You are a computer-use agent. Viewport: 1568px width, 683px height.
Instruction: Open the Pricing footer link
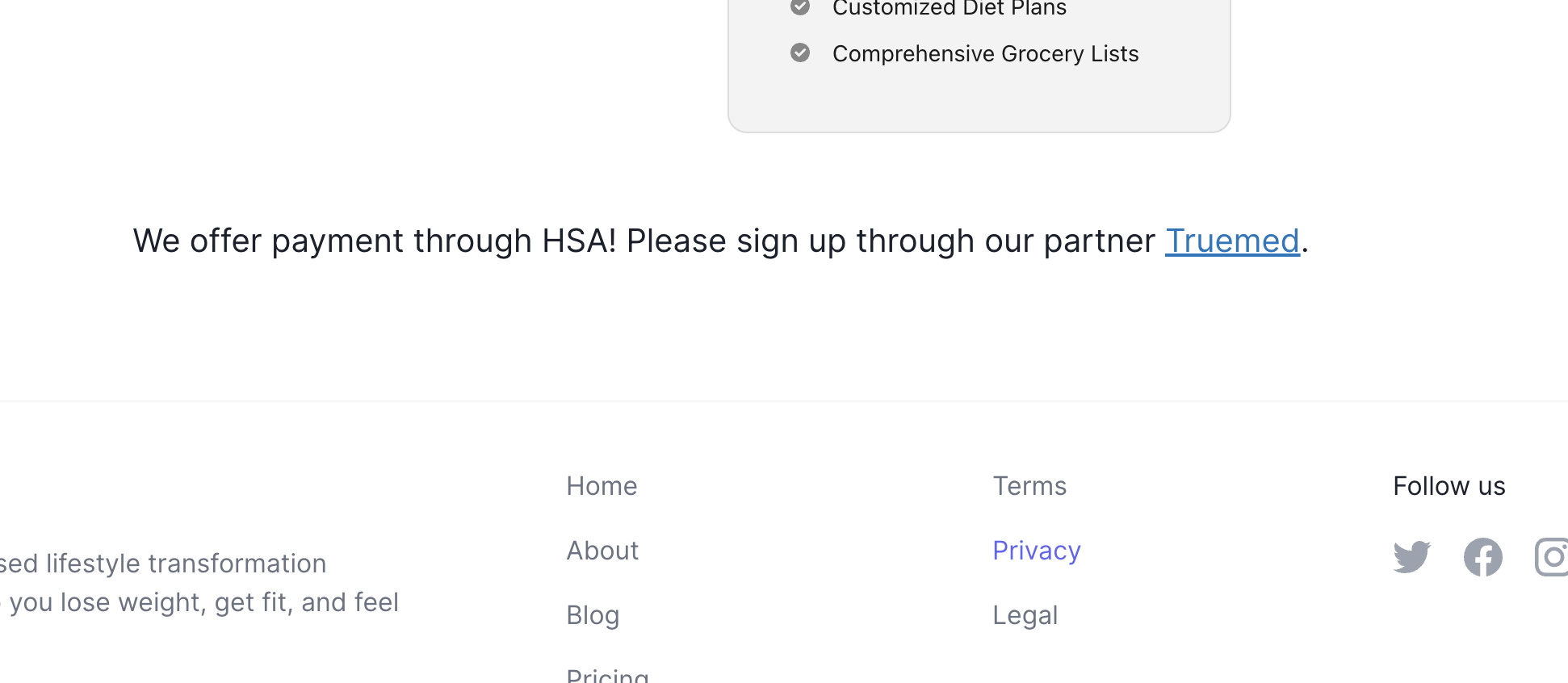pyautogui.click(x=607, y=675)
